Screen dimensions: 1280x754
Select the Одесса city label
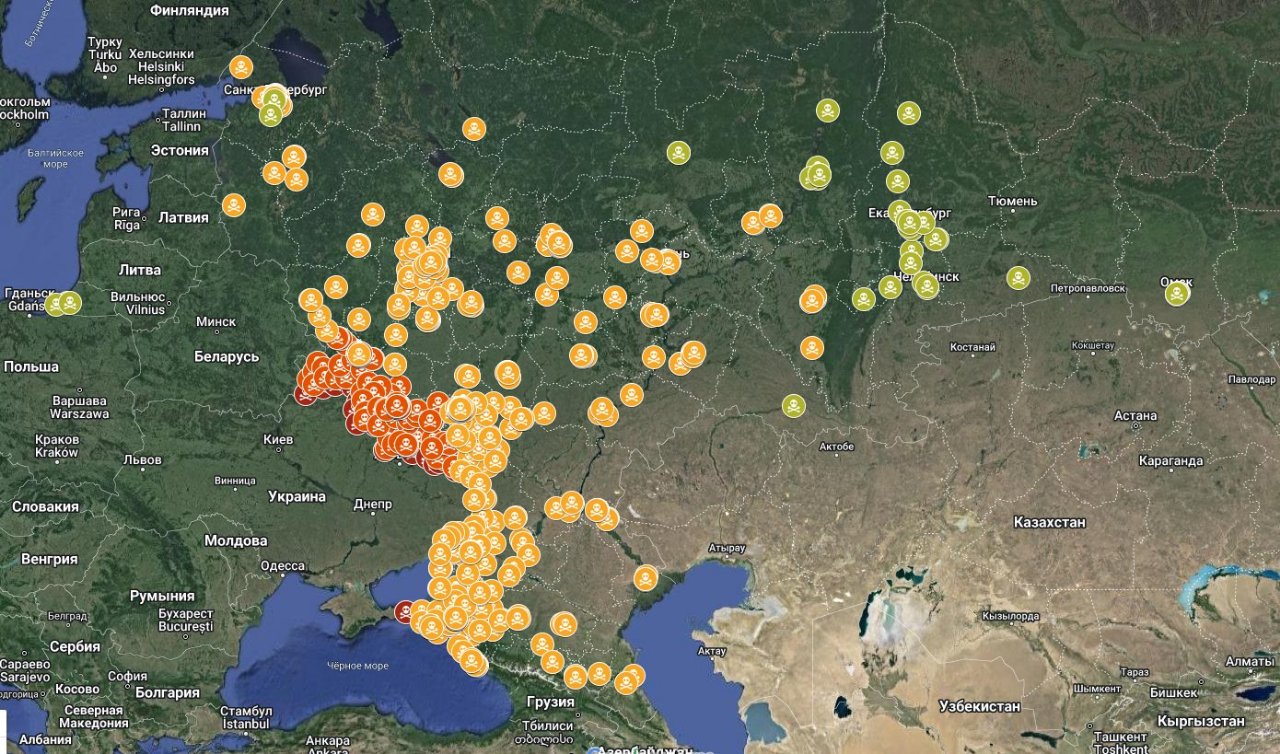[282, 566]
